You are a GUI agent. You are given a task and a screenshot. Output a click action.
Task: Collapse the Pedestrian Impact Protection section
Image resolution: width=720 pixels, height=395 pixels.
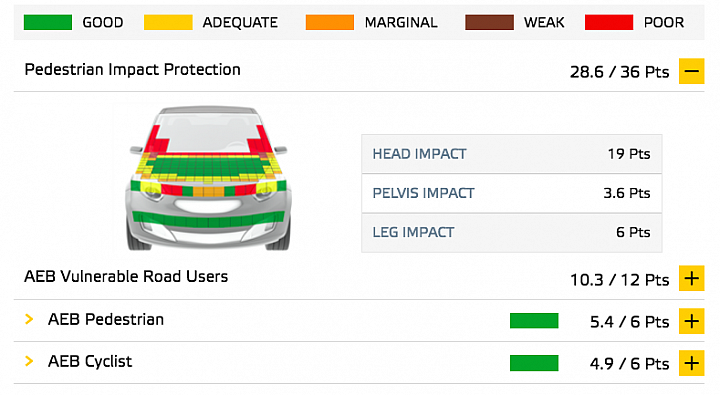point(692,71)
